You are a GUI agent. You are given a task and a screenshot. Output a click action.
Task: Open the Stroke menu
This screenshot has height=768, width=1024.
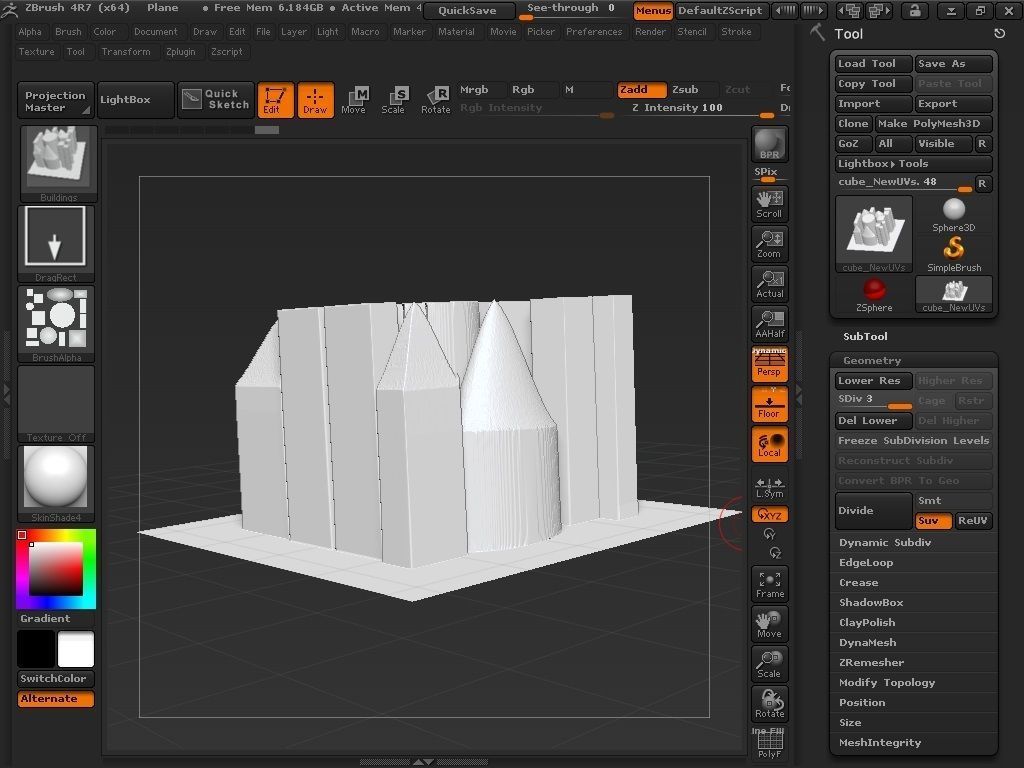pos(736,31)
